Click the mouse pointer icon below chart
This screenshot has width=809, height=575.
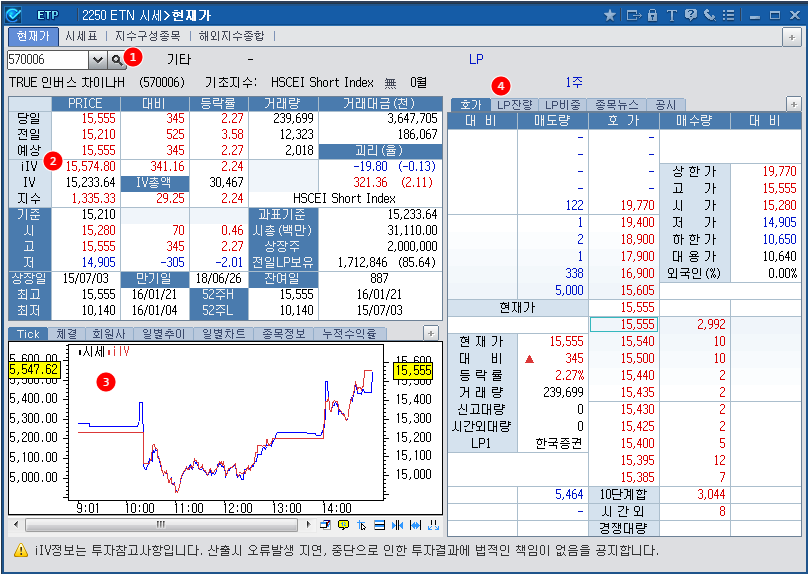click(361, 524)
